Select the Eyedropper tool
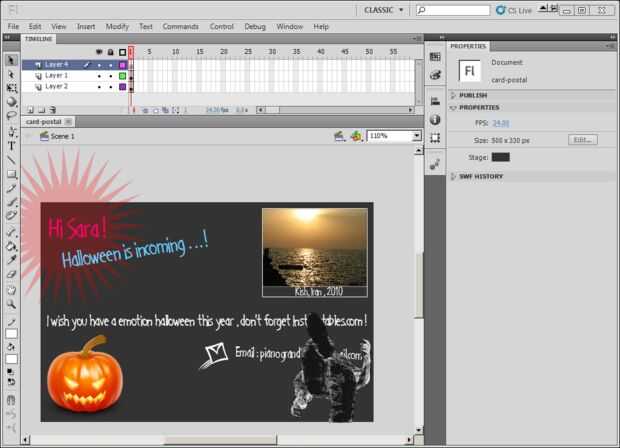The image size is (620, 448). (x=11, y=260)
